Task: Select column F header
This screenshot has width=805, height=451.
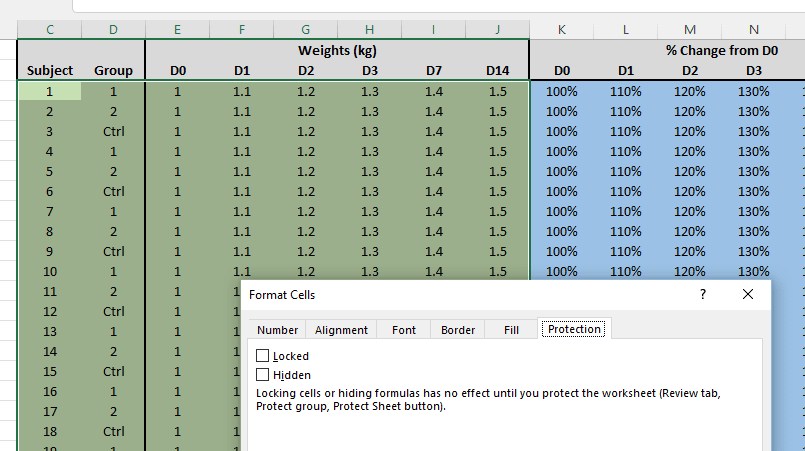Action: click(242, 30)
